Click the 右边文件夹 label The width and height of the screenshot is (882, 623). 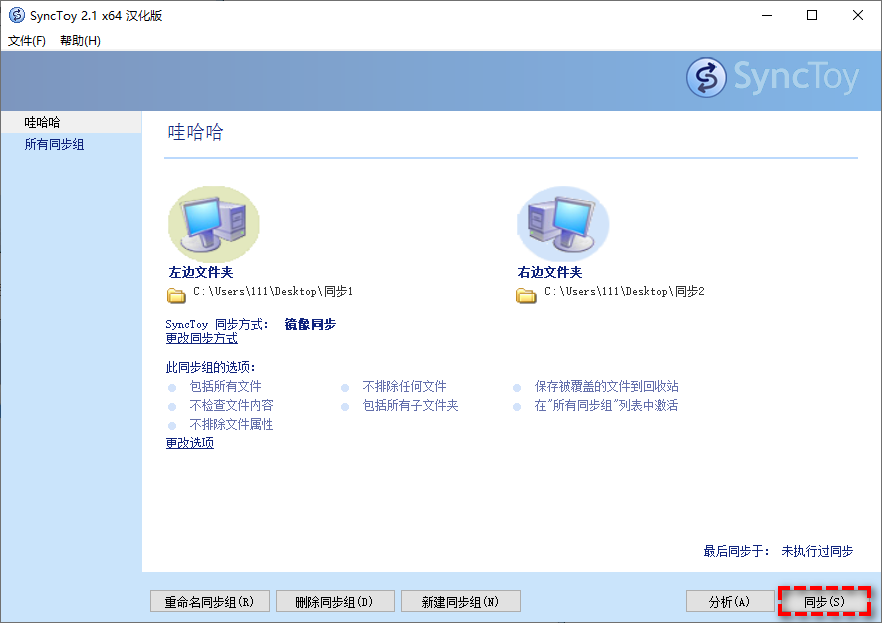coord(550,272)
